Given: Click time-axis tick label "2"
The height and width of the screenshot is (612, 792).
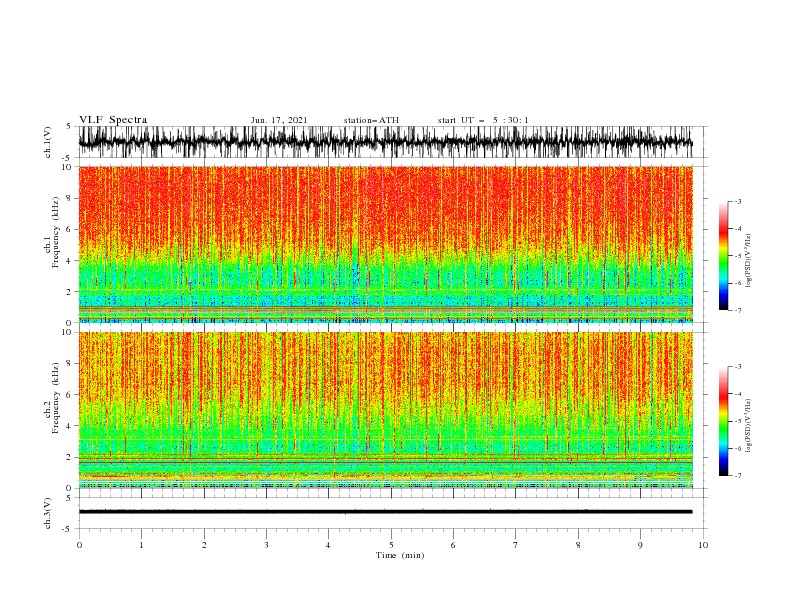Looking at the screenshot, I should tap(204, 545).
